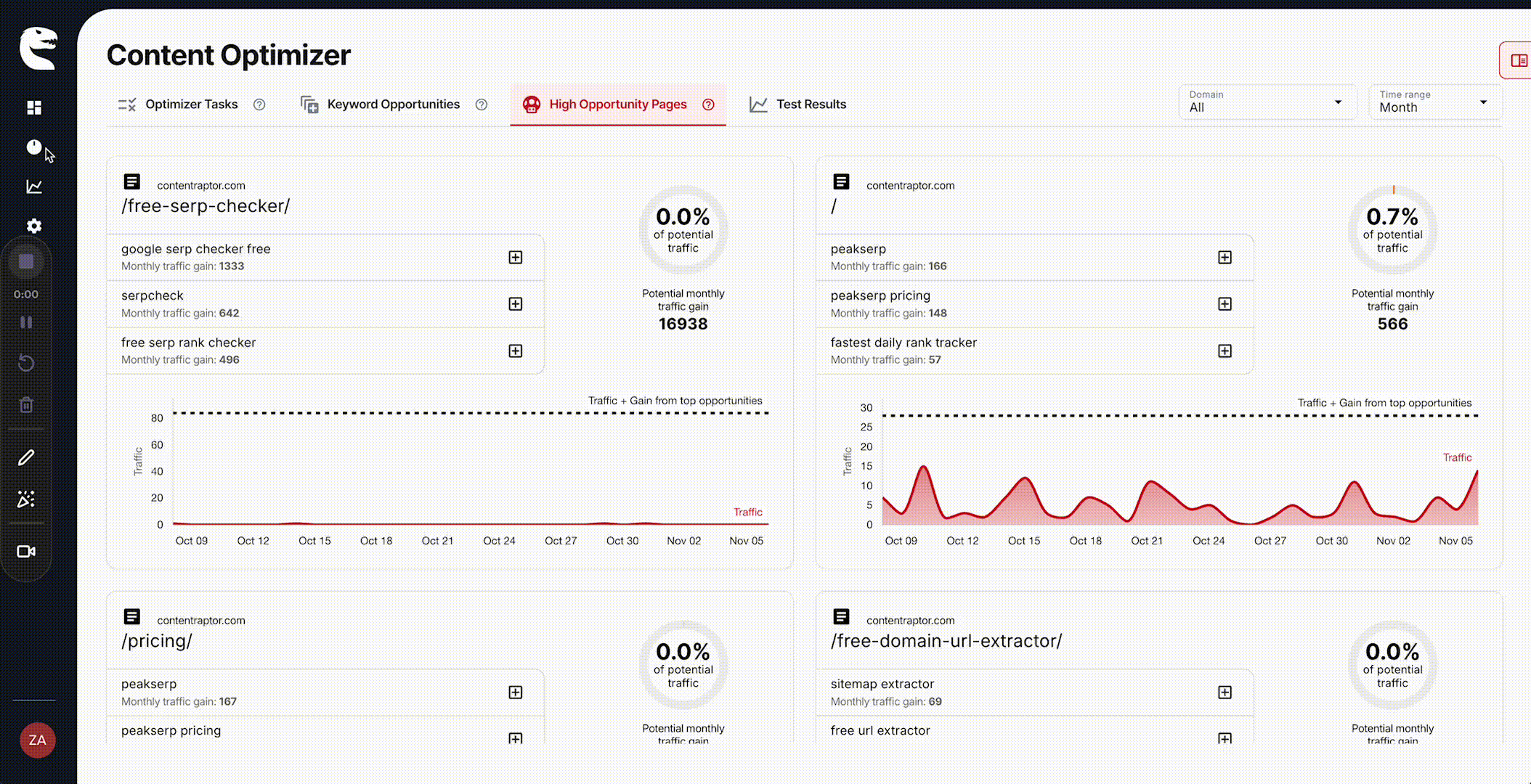Click help tooltip on Keyword Opportunities
Screen dimensions: 1531x784
coord(481,104)
